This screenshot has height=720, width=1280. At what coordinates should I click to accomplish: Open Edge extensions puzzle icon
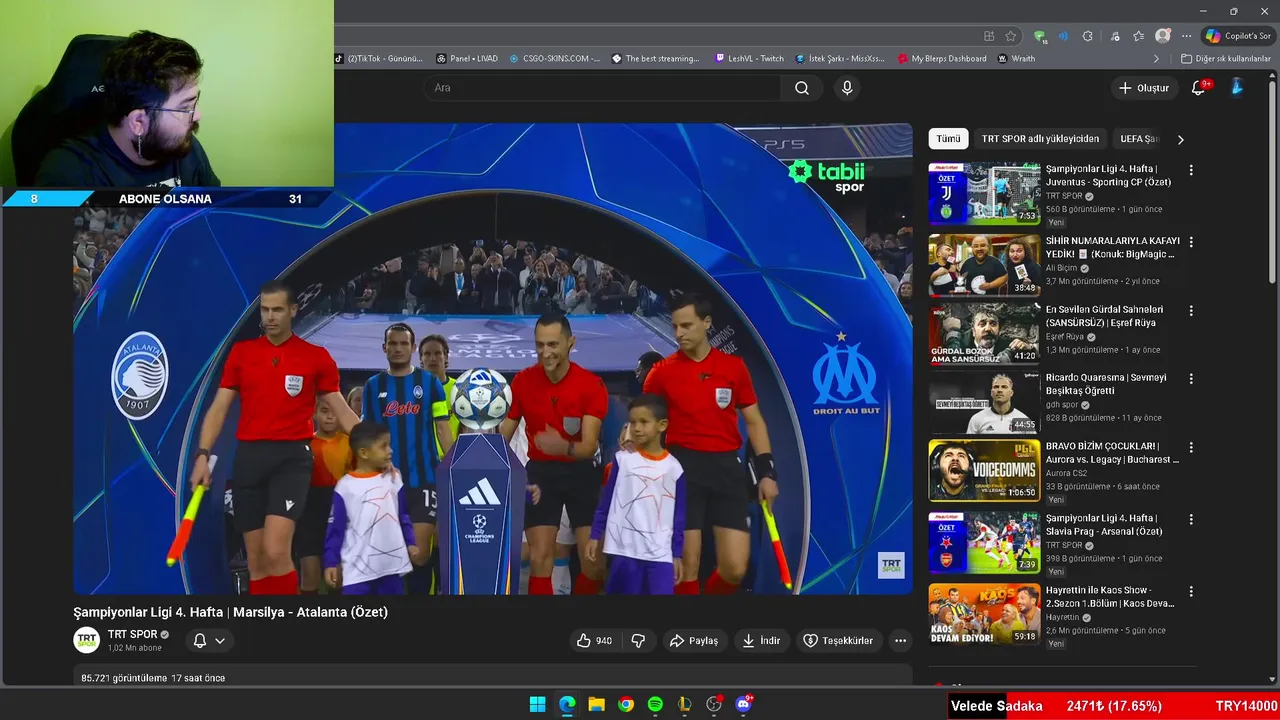coord(1087,36)
